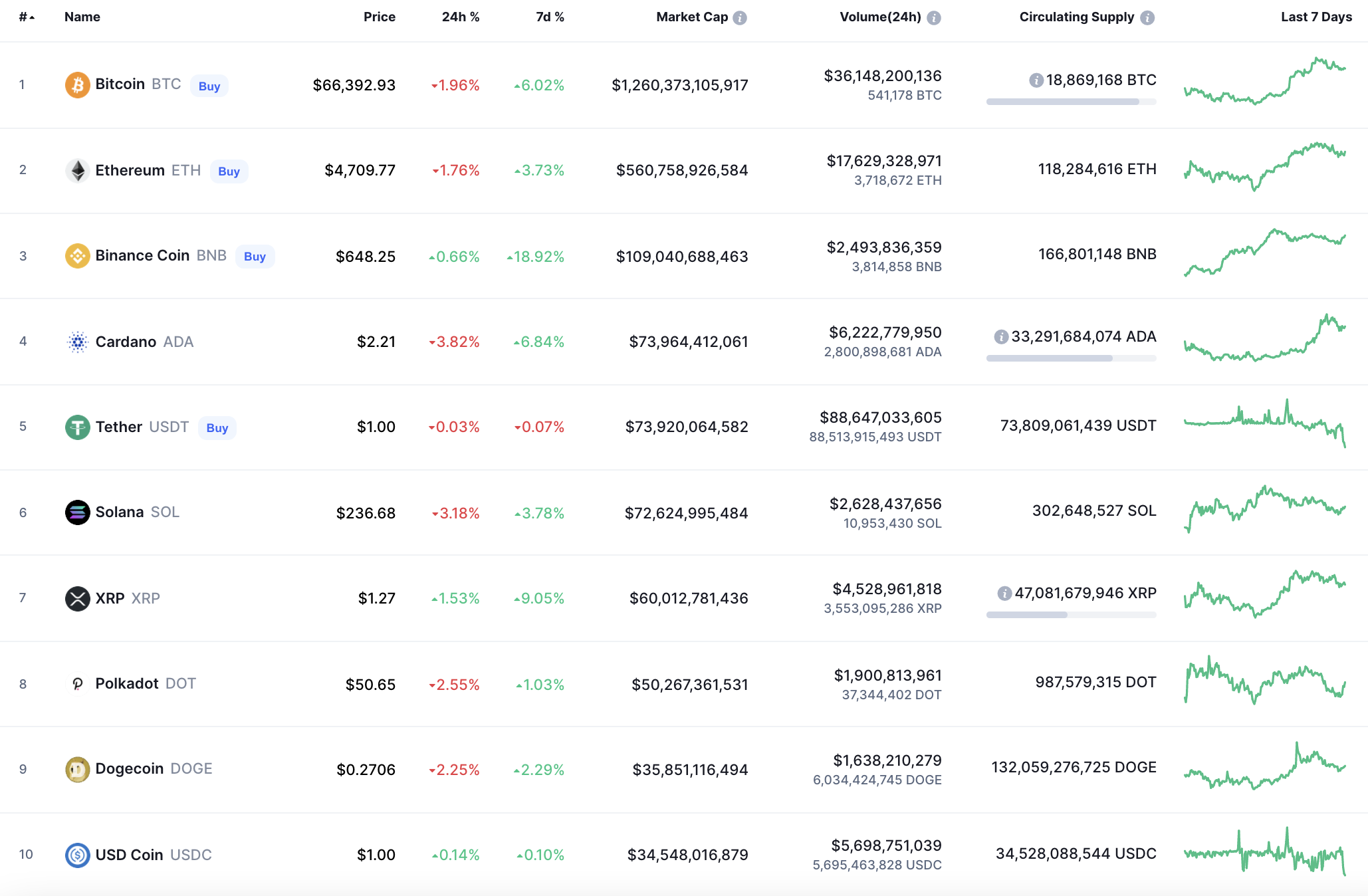This screenshot has height=896, width=1368.
Task: Sort the list by Price column header
Action: coord(379,17)
